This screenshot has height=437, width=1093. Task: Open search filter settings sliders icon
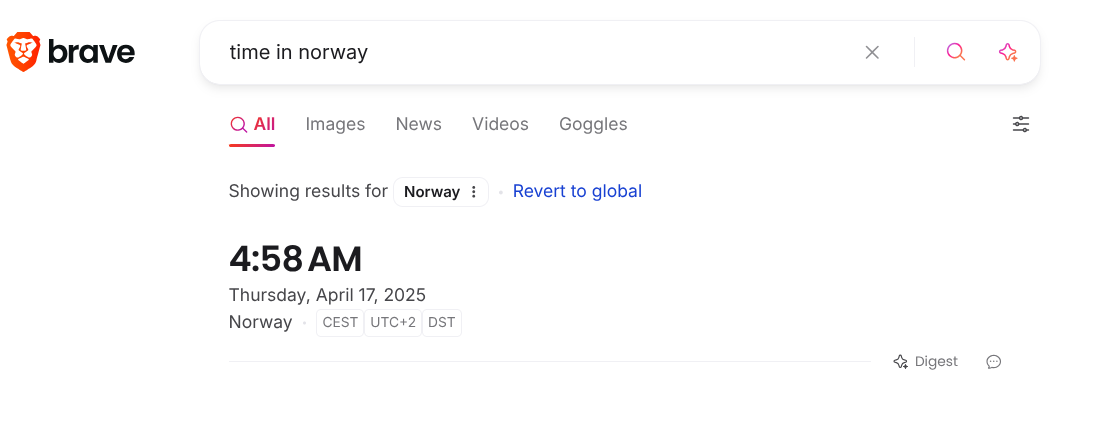pyautogui.click(x=1021, y=124)
